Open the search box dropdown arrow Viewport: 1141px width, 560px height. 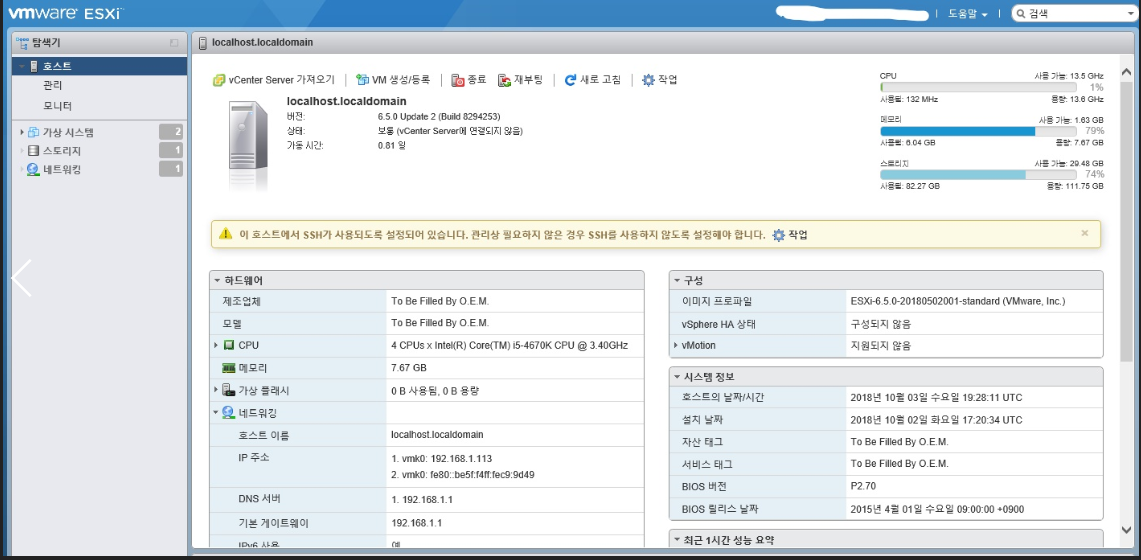point(1129,14)
